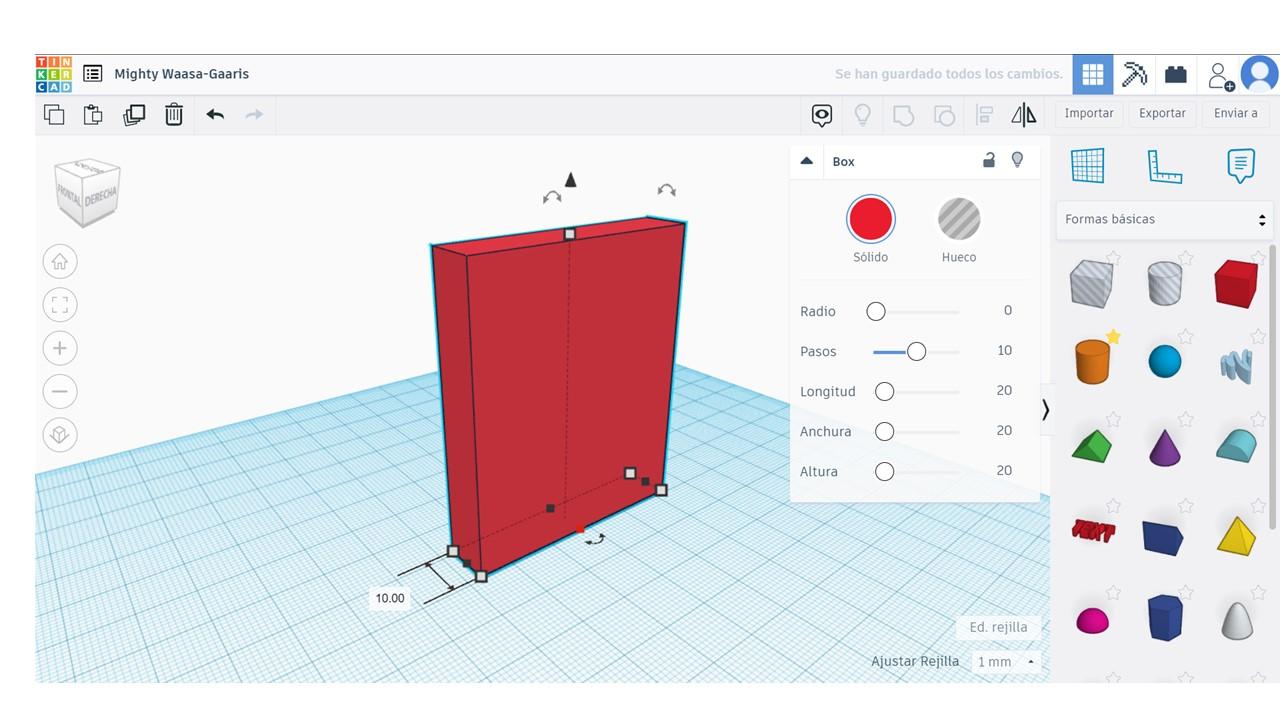Viewport: 1280px width, 720px height.
Task: Click the view cube orientation widget
Action: pos(88,191)
